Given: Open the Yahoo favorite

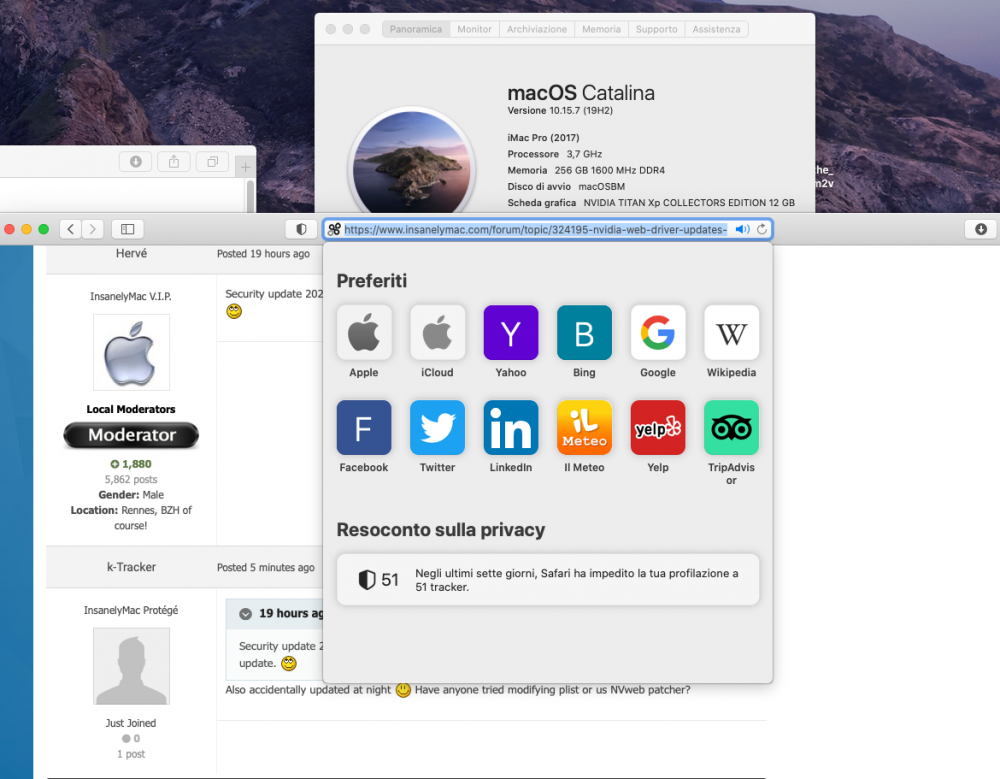Looking at the screenshot, I should pos(511,332).
